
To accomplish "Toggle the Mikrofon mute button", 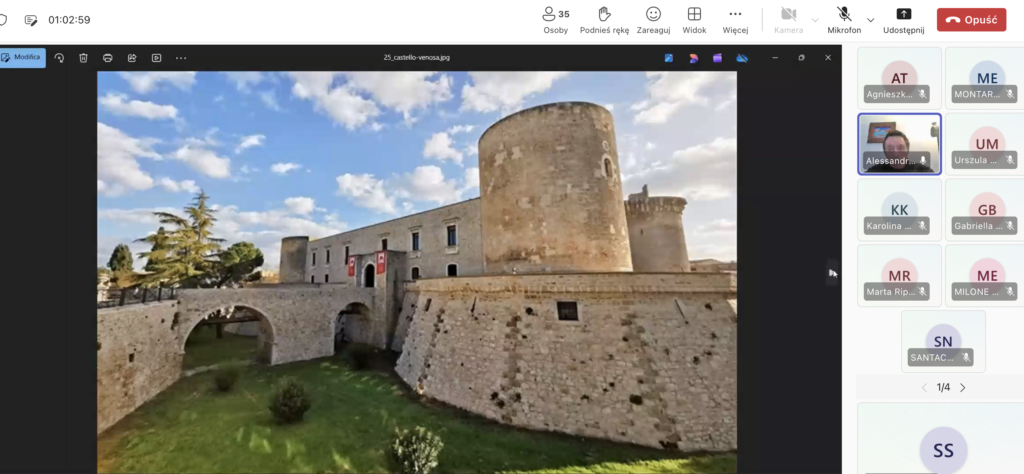I will pos(843,19).
